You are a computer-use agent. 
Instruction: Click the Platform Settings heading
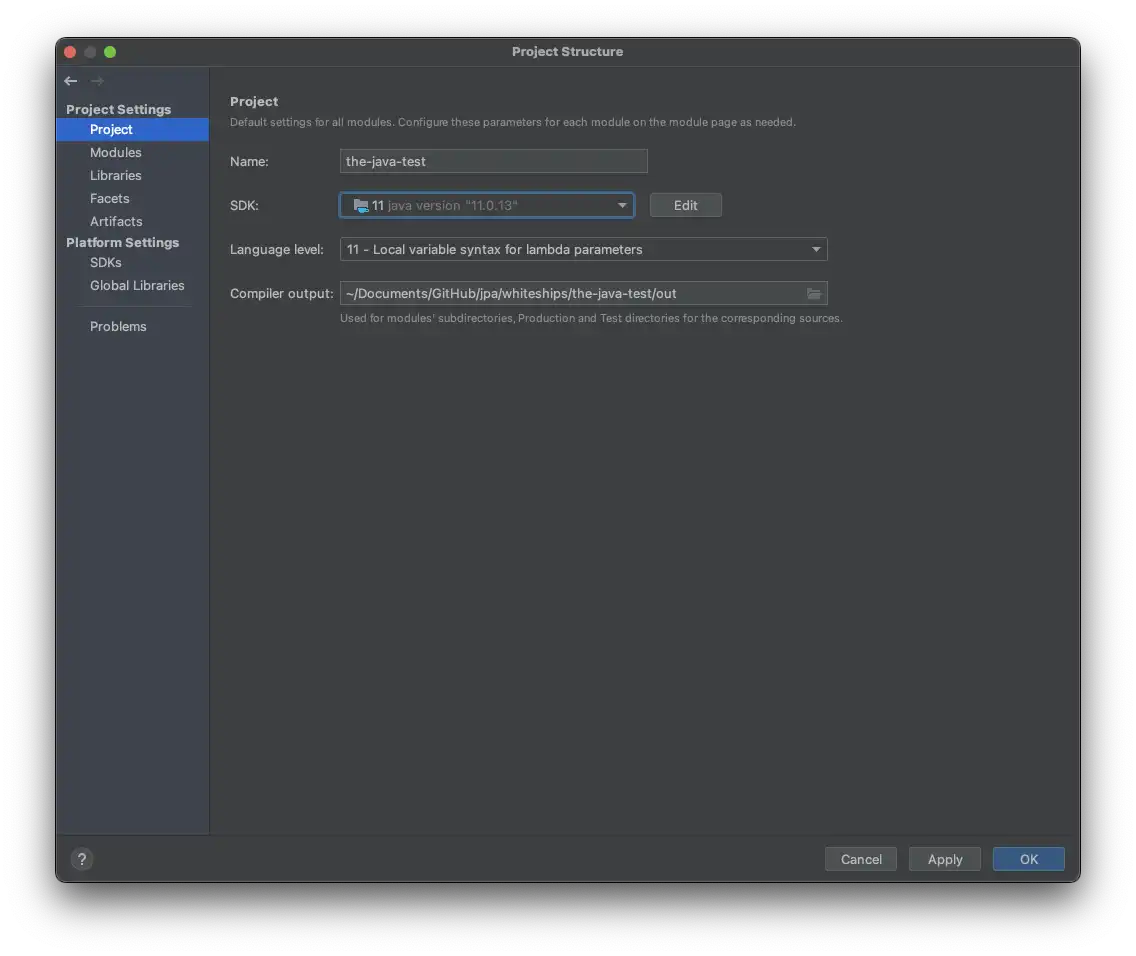122,243
